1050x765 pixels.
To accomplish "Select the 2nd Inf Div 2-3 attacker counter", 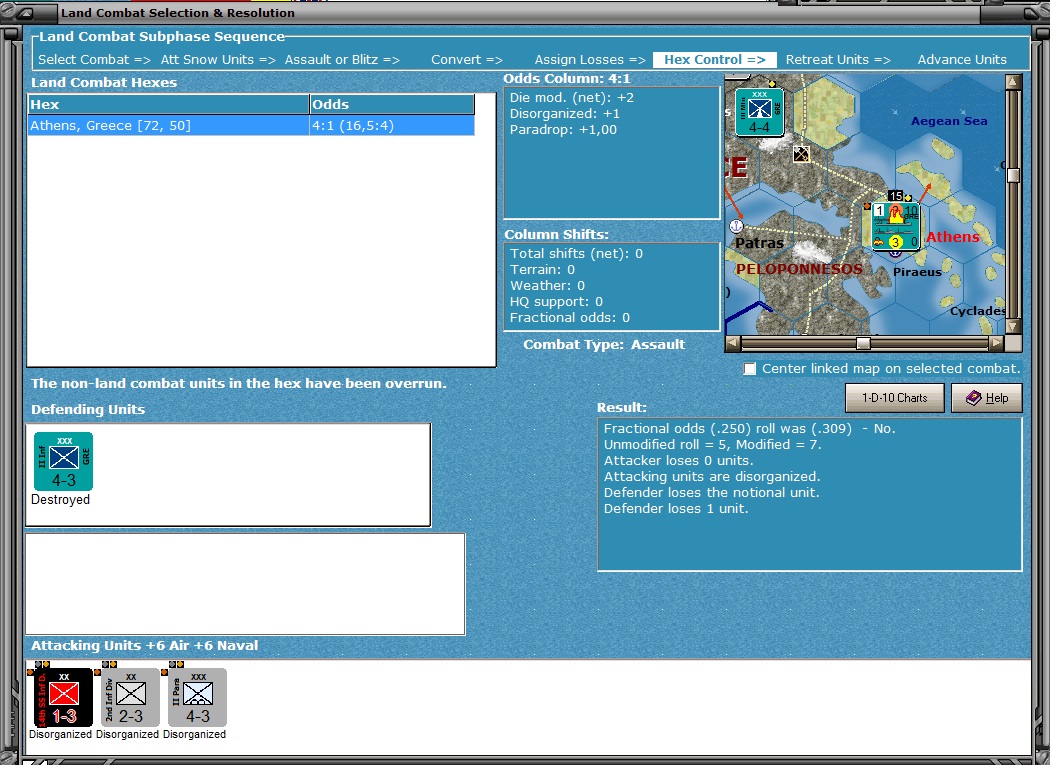I will 131,697.
